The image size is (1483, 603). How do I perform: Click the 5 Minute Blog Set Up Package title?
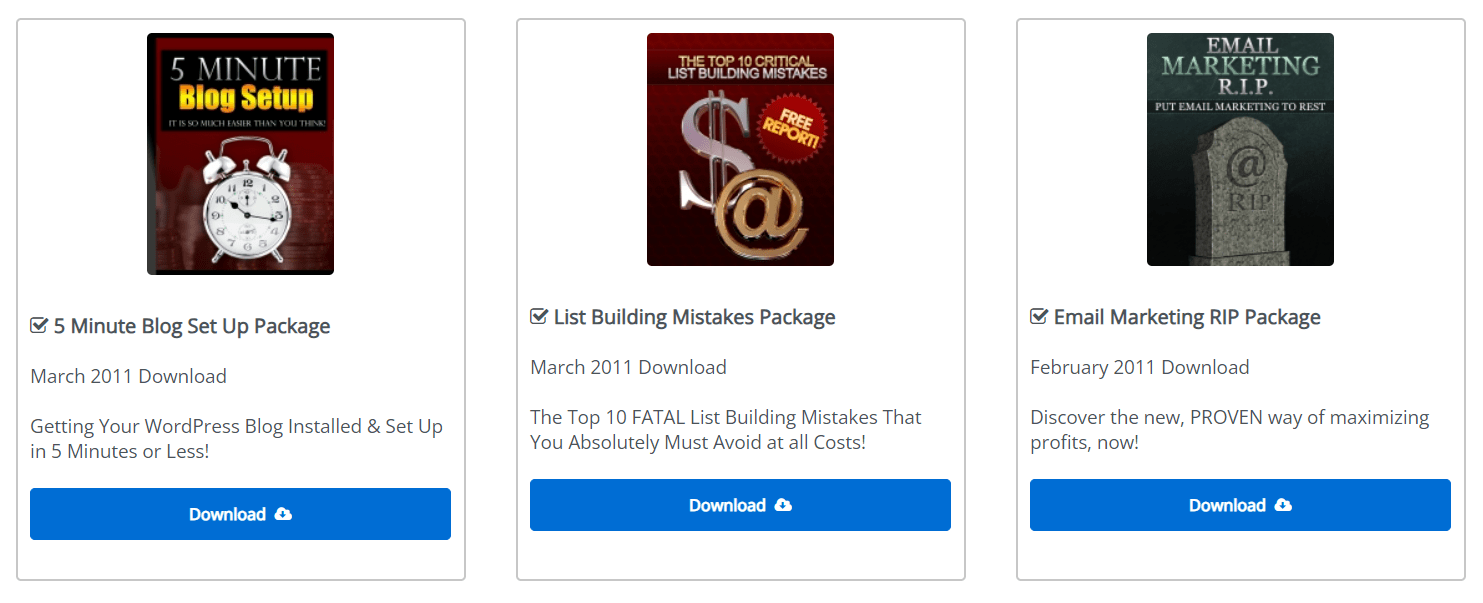pyautogui.click(x=192, y=326)
